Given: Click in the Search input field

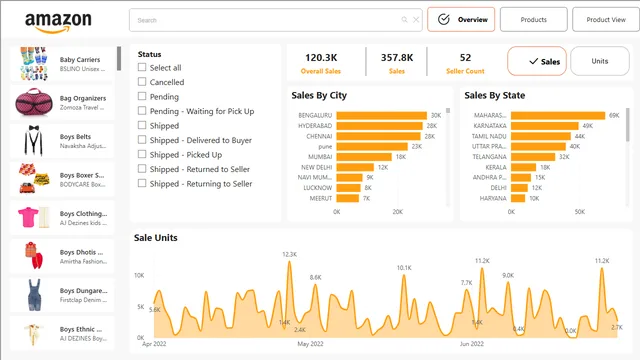Looking at the screenshot, I should click(x=276, y=20).
